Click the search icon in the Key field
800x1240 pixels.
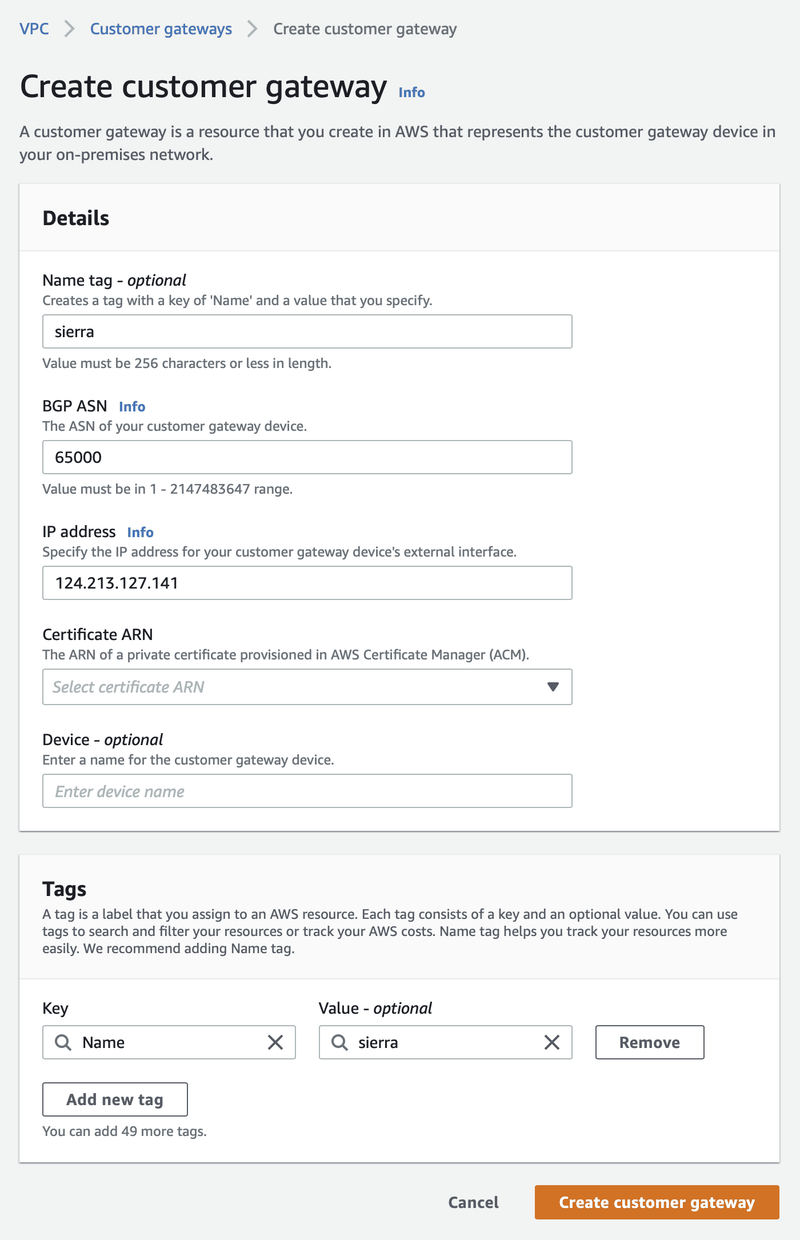(63, 1042)
